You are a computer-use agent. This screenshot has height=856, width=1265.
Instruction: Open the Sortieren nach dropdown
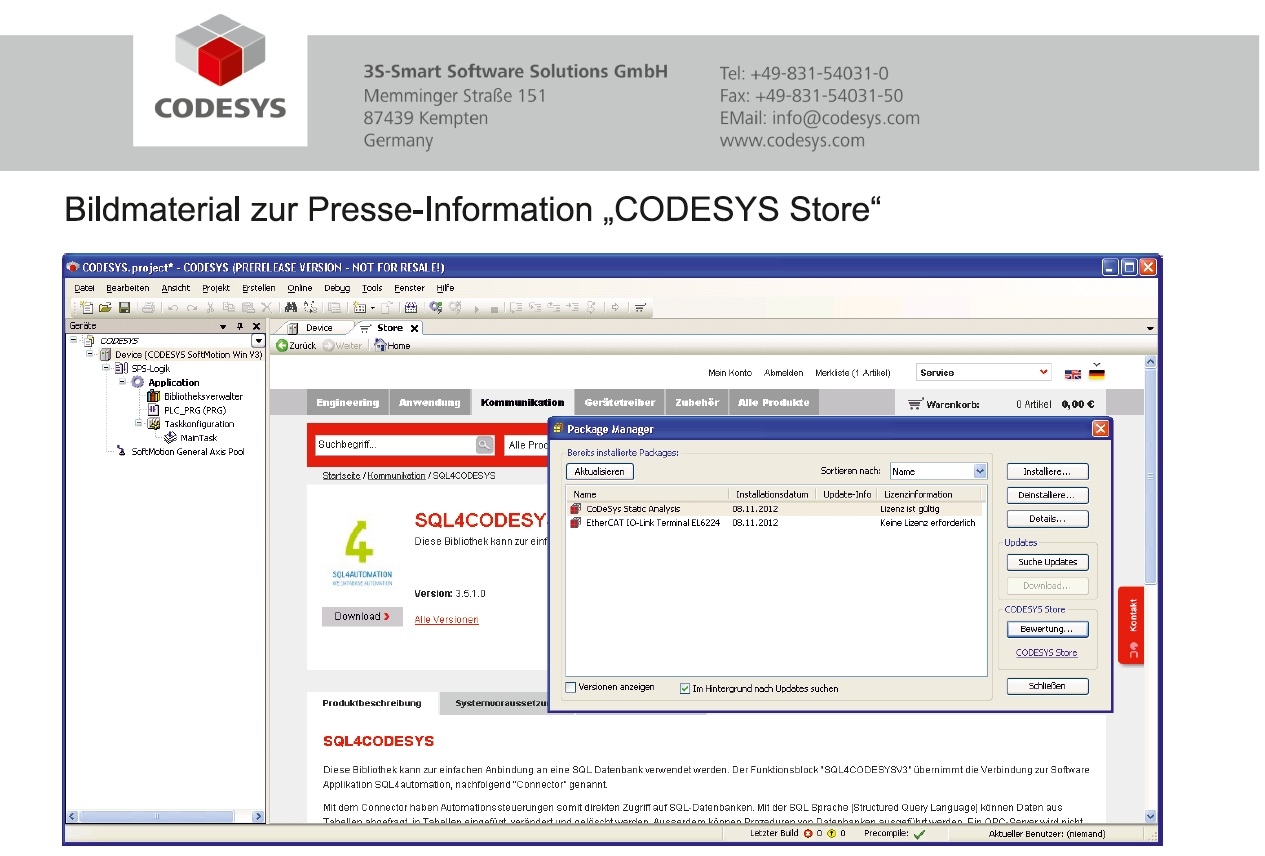click(979, 470)
